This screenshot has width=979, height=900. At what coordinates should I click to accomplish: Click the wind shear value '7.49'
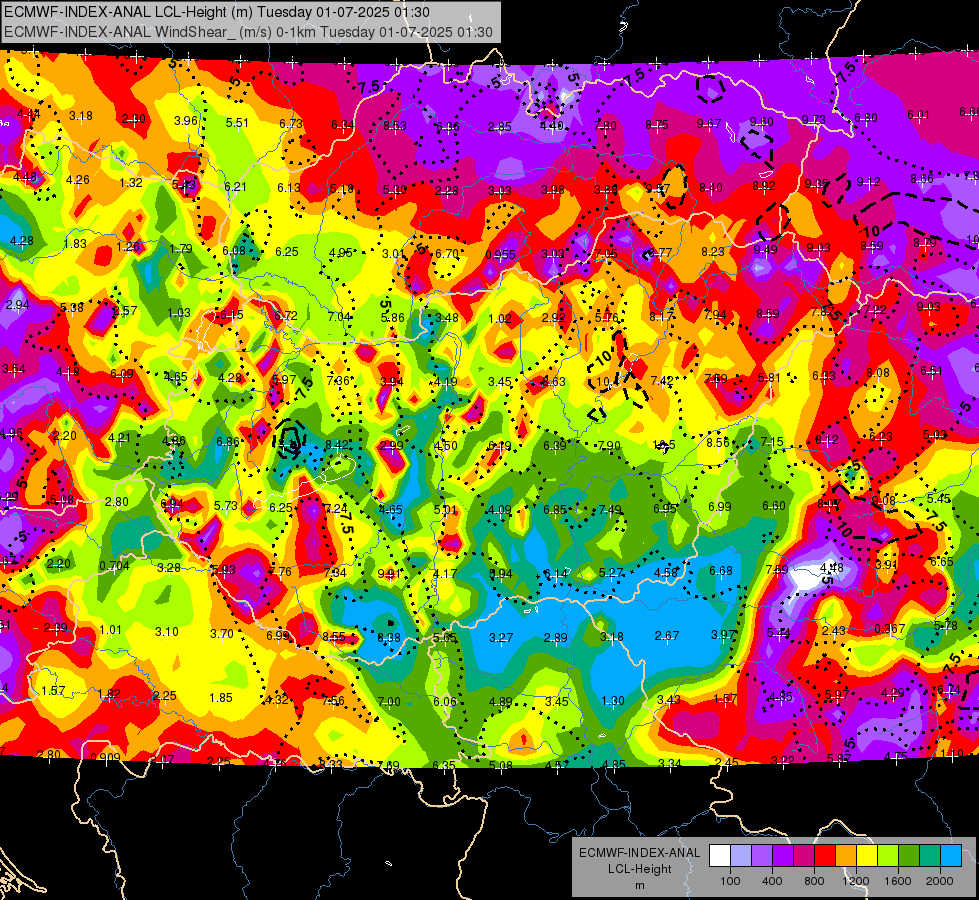[x=610, y=510]
